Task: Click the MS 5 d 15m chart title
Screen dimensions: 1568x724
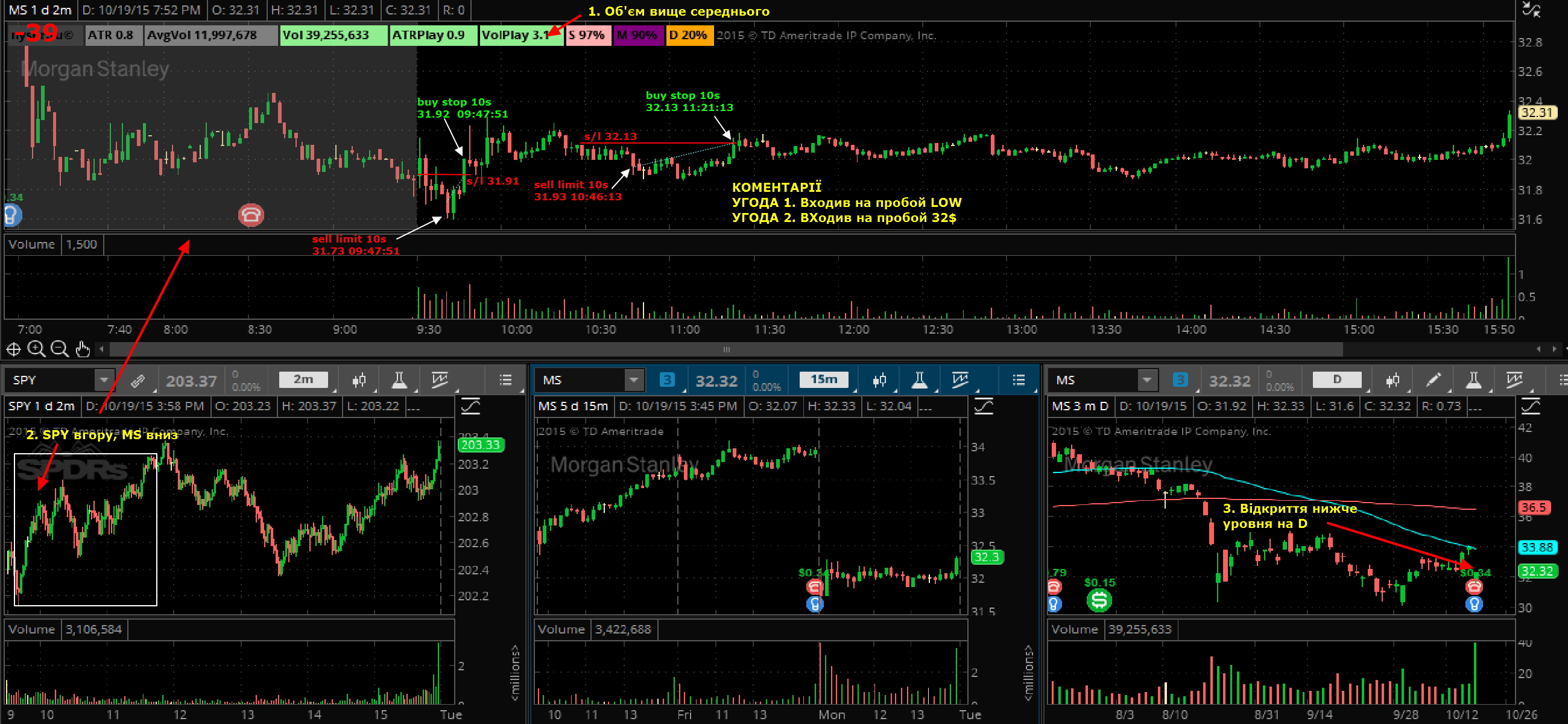Action: (x=572, y=406)
